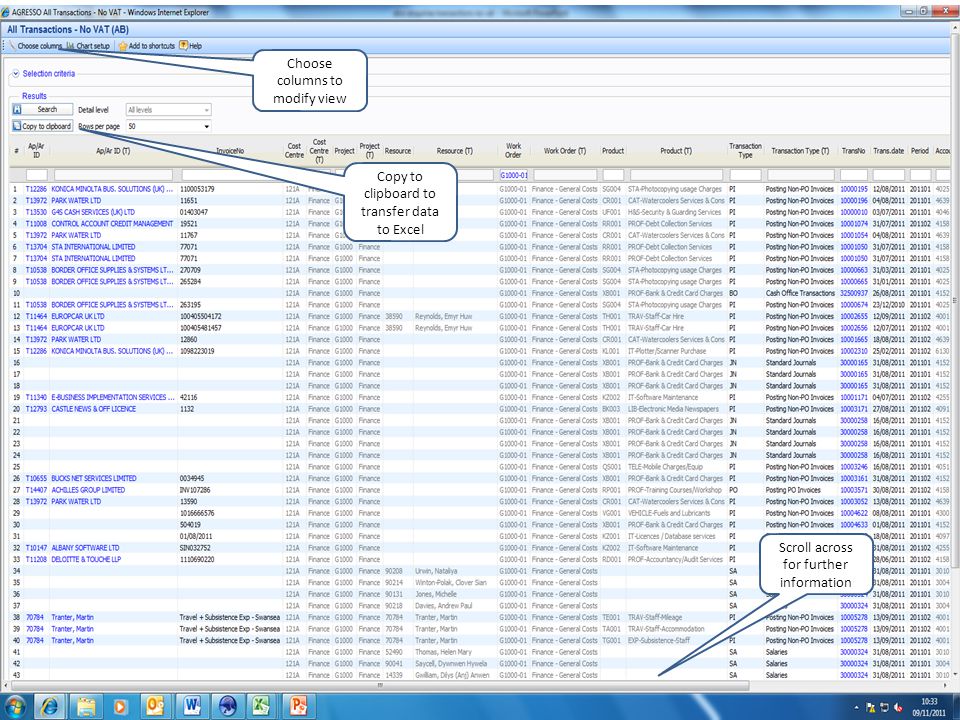Open transaction number 10003571 link
The image size is (960, 720).
click(853, 490)
